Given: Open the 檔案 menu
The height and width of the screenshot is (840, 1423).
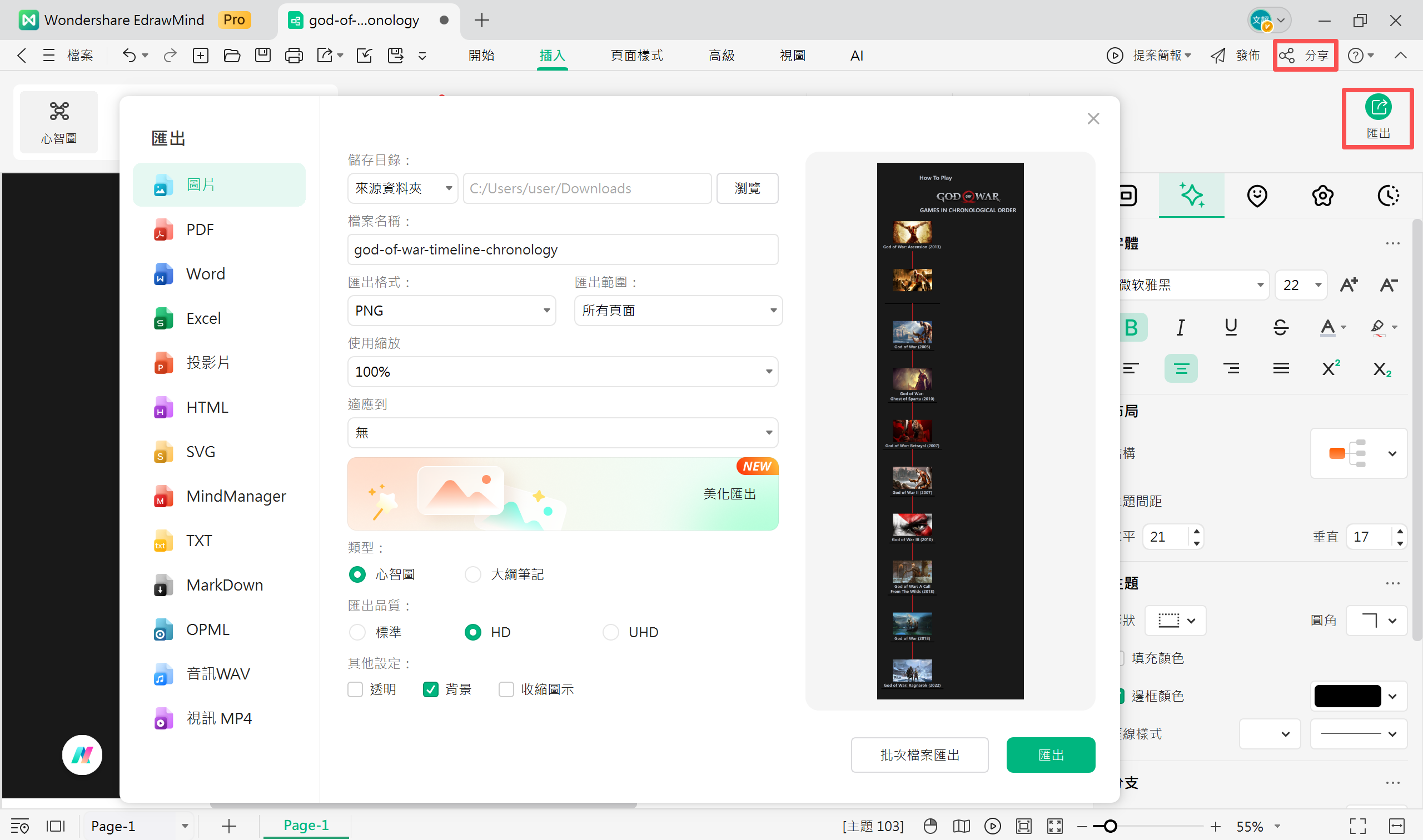Looking at the screenshot, I should click(x=80, y=55).
